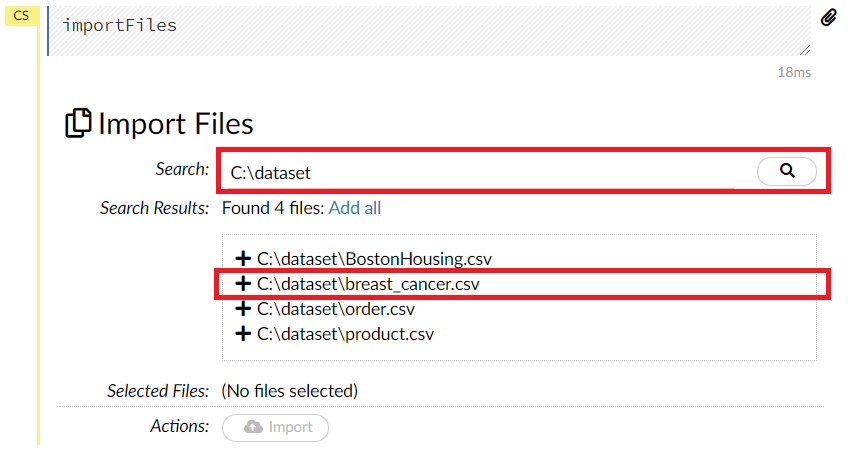Pick the C:\dataset\order.csv file entry
848x464 pixels.
(x=335, y=309)
